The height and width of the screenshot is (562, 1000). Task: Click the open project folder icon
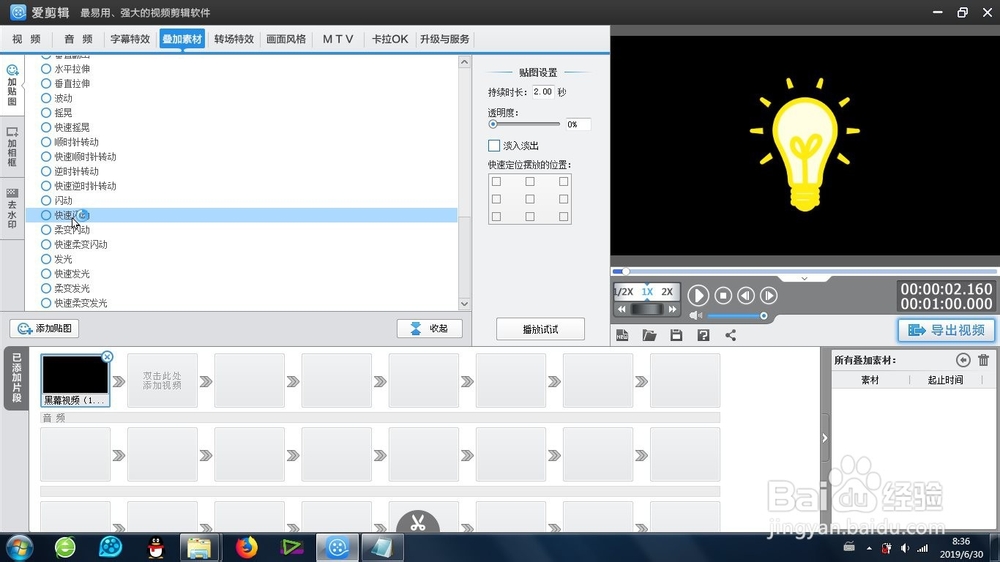[x=649, y=335]
